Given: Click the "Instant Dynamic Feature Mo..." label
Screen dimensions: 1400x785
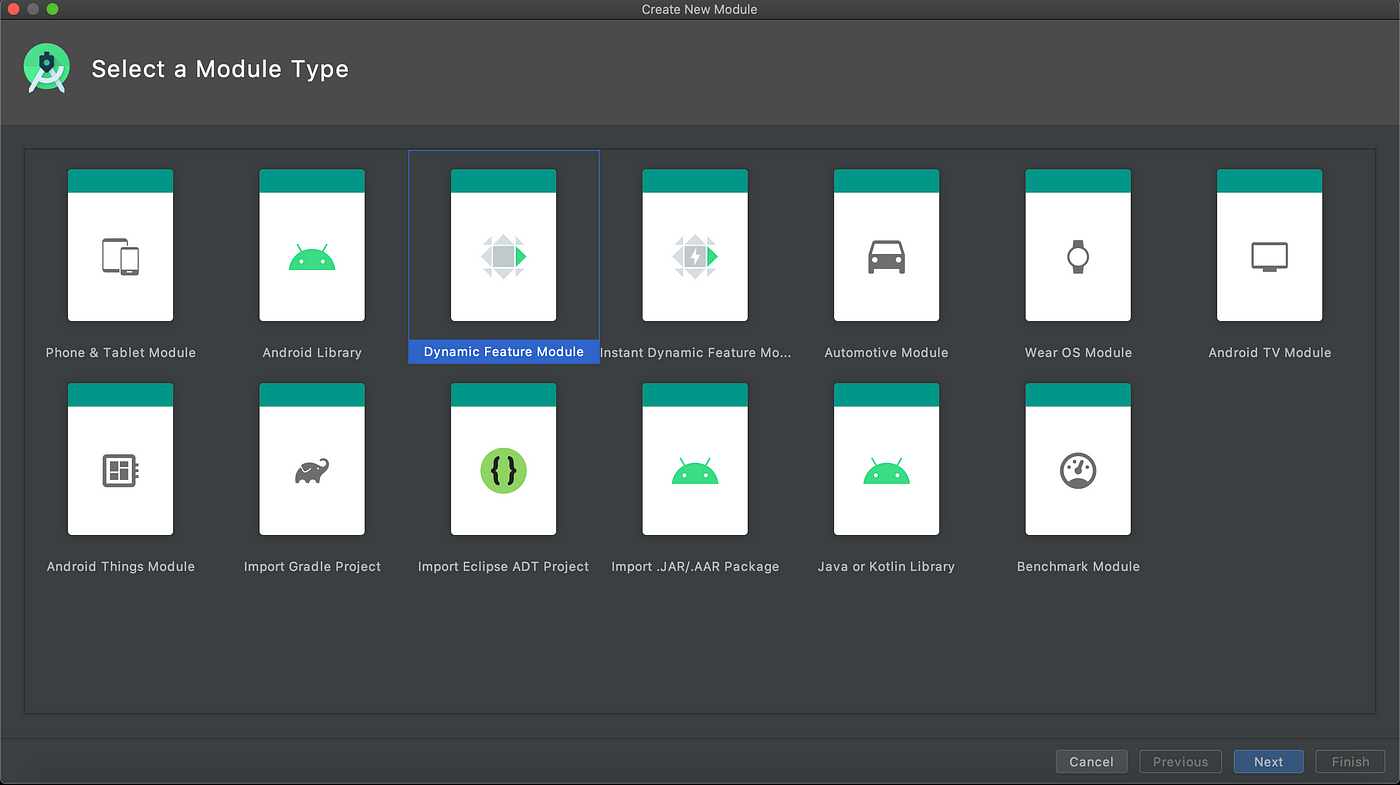Looking at the screenshot, I should pyautogui.click(x=695, y=352).
